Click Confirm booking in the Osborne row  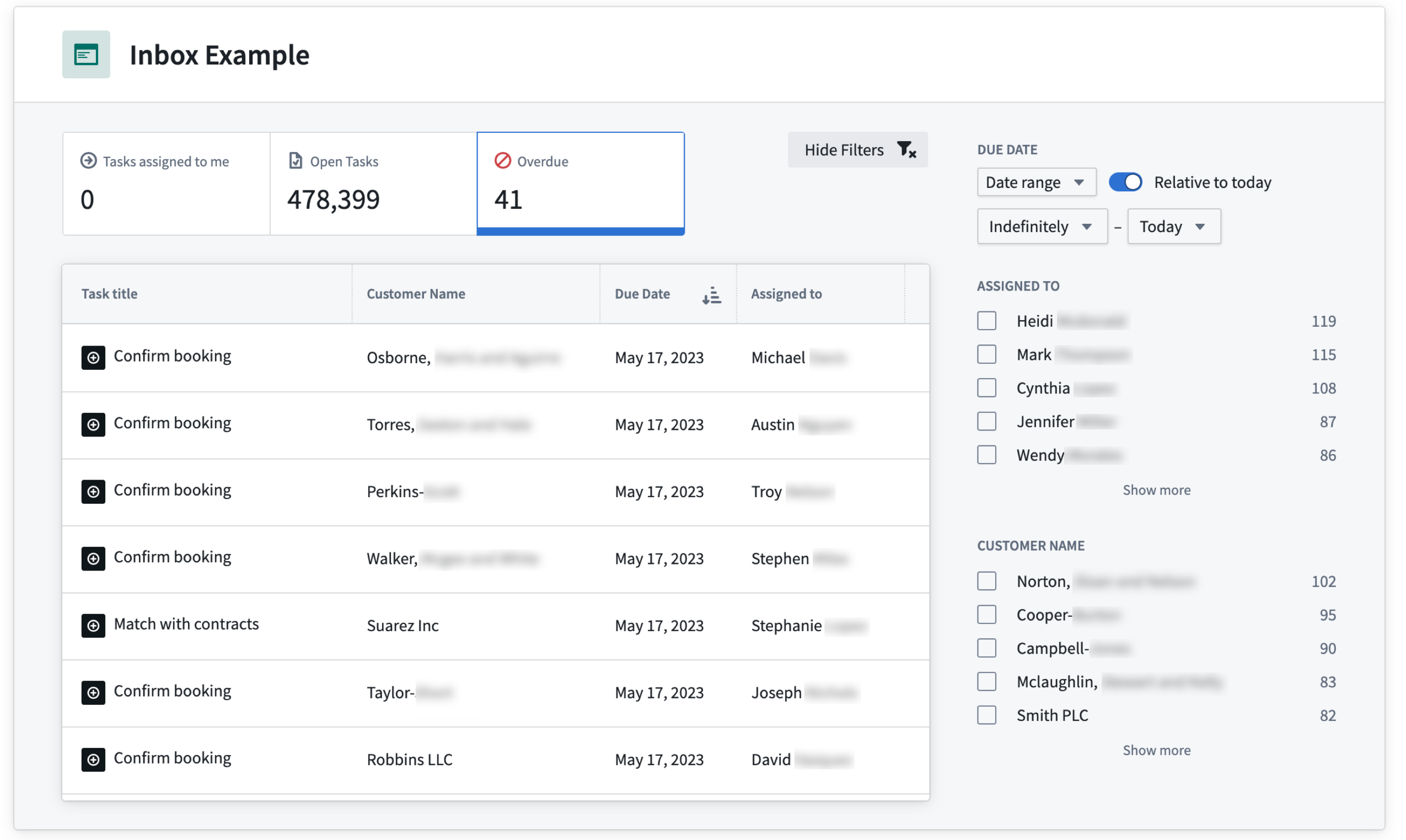click(x=173, y=356)
